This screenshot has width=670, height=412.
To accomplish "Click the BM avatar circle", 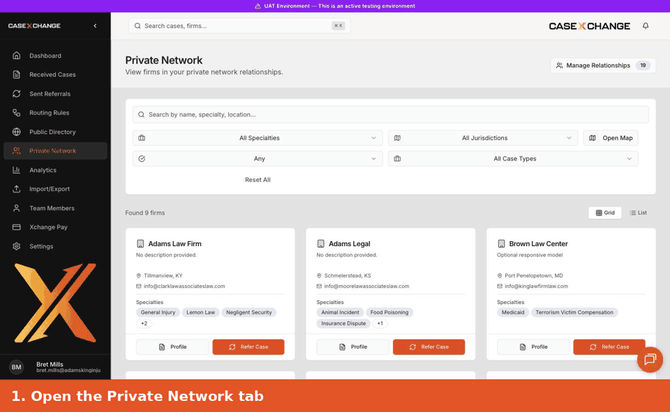I will 16,367.
